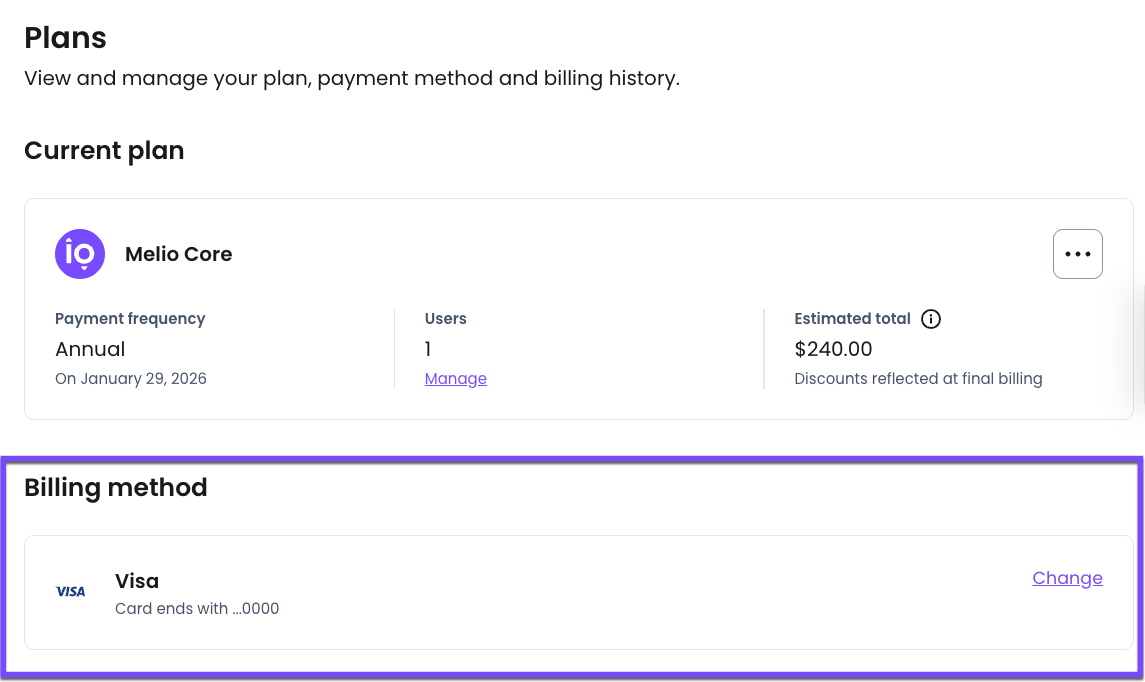Click the Plans page heading
The width and height of the screenshot is (1145, 682).
tap(65, 38)
